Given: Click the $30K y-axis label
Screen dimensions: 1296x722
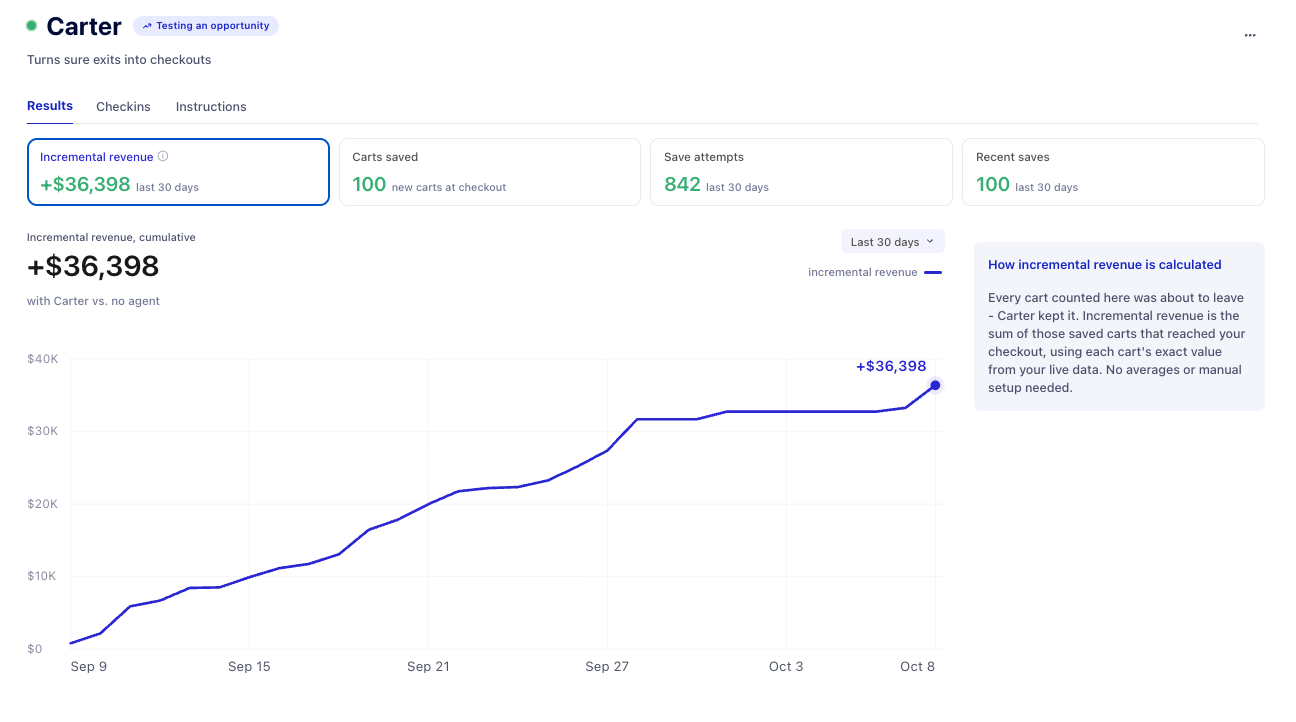Looking at the screenshot, I should pyautogui.click(x=42, y=431).
